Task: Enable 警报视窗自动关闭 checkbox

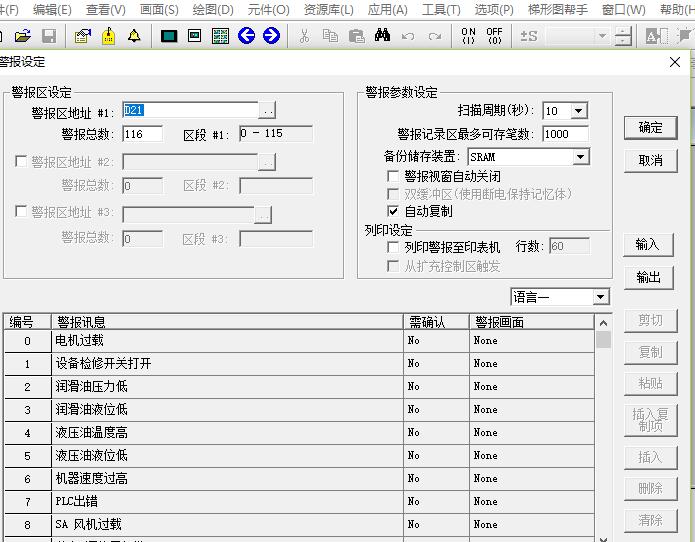Action: coord(394,176)
